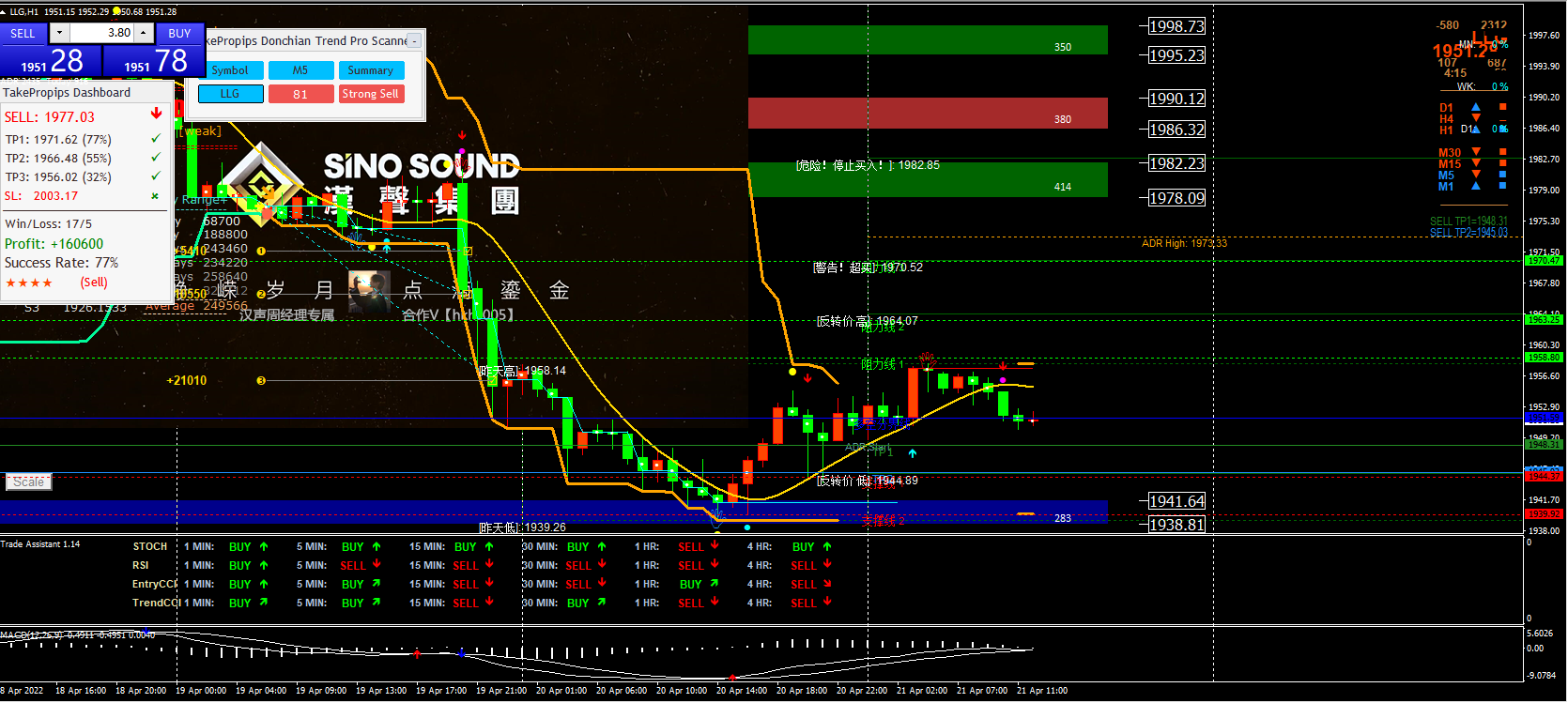Click the SELL TP2=1945.03 text

(1468, 232)
